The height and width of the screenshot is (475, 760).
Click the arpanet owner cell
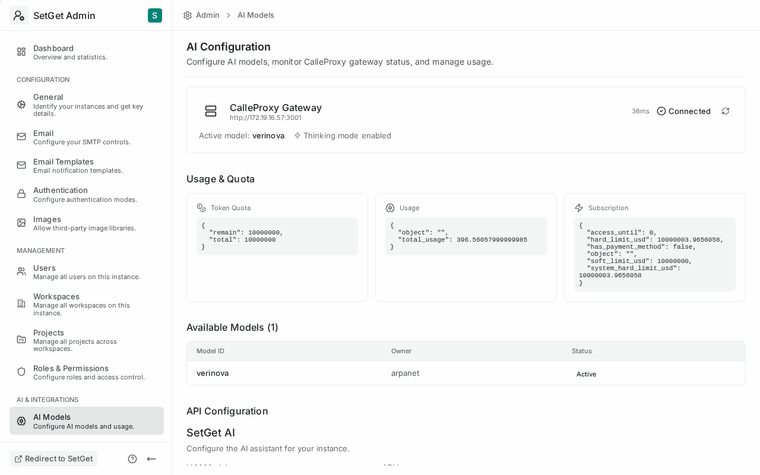(x=405, y=373)
